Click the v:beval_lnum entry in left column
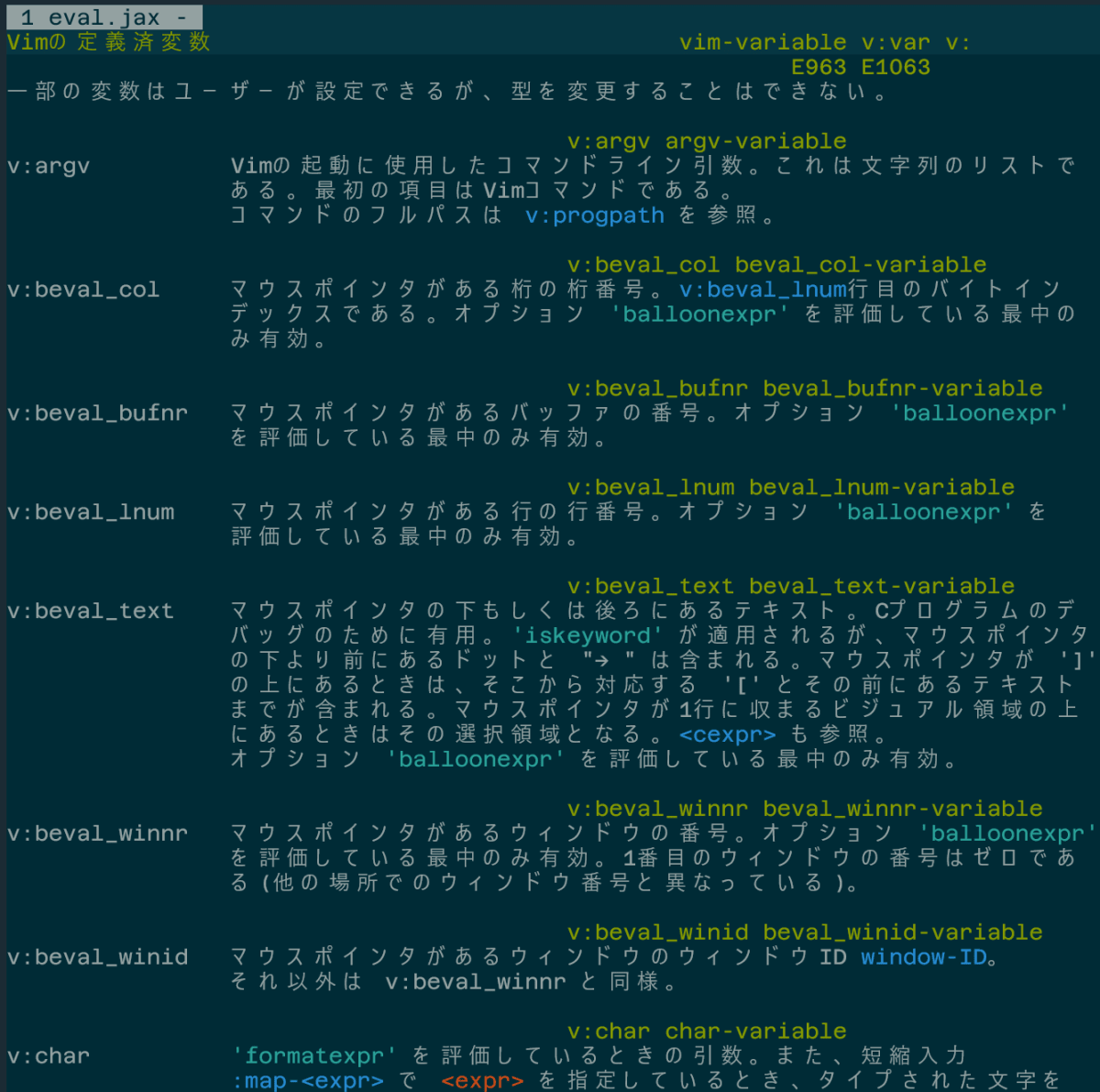 91,513
